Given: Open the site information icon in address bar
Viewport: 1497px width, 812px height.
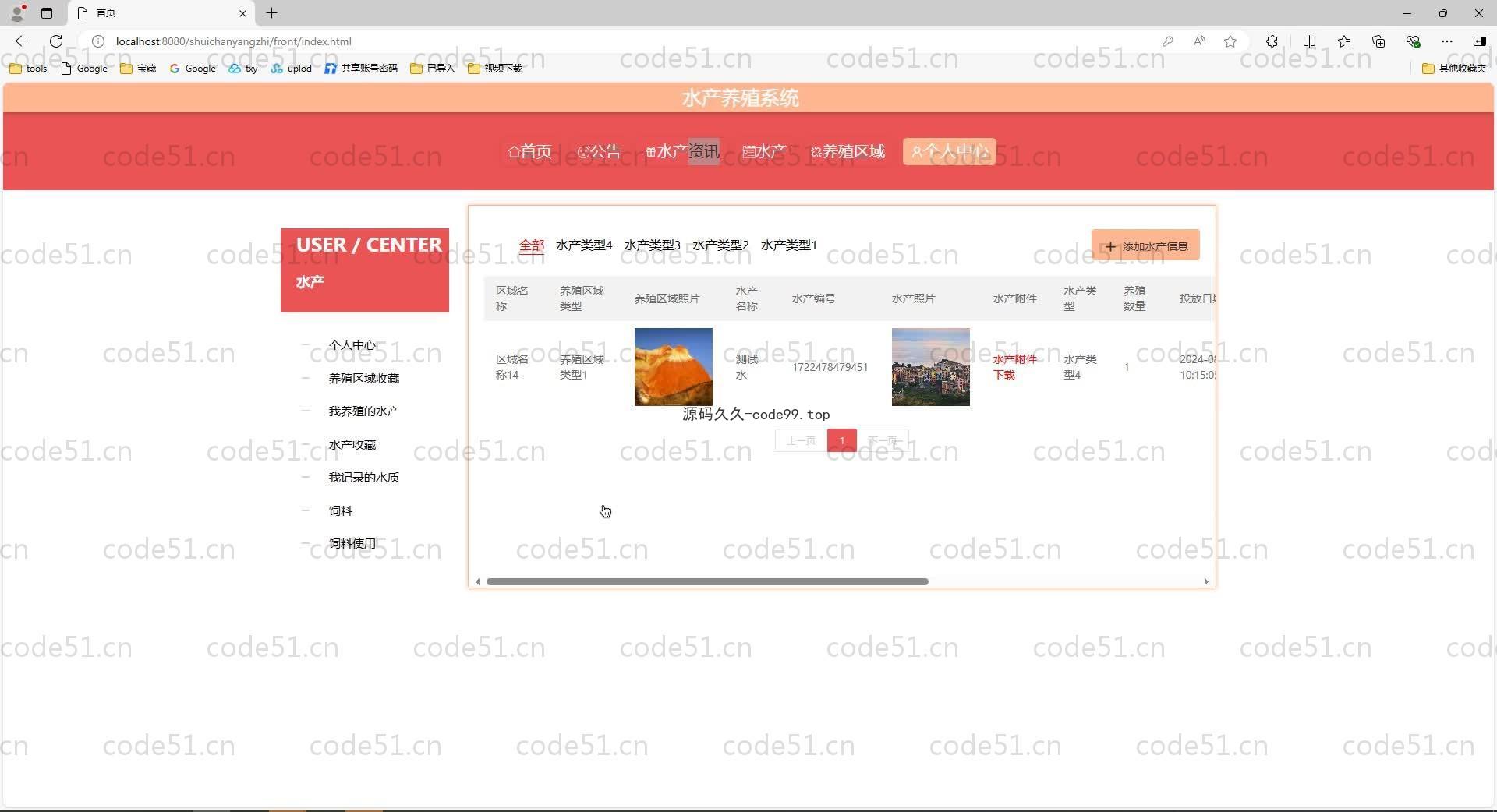Looking at the screenshot, I should pos(98,41).
